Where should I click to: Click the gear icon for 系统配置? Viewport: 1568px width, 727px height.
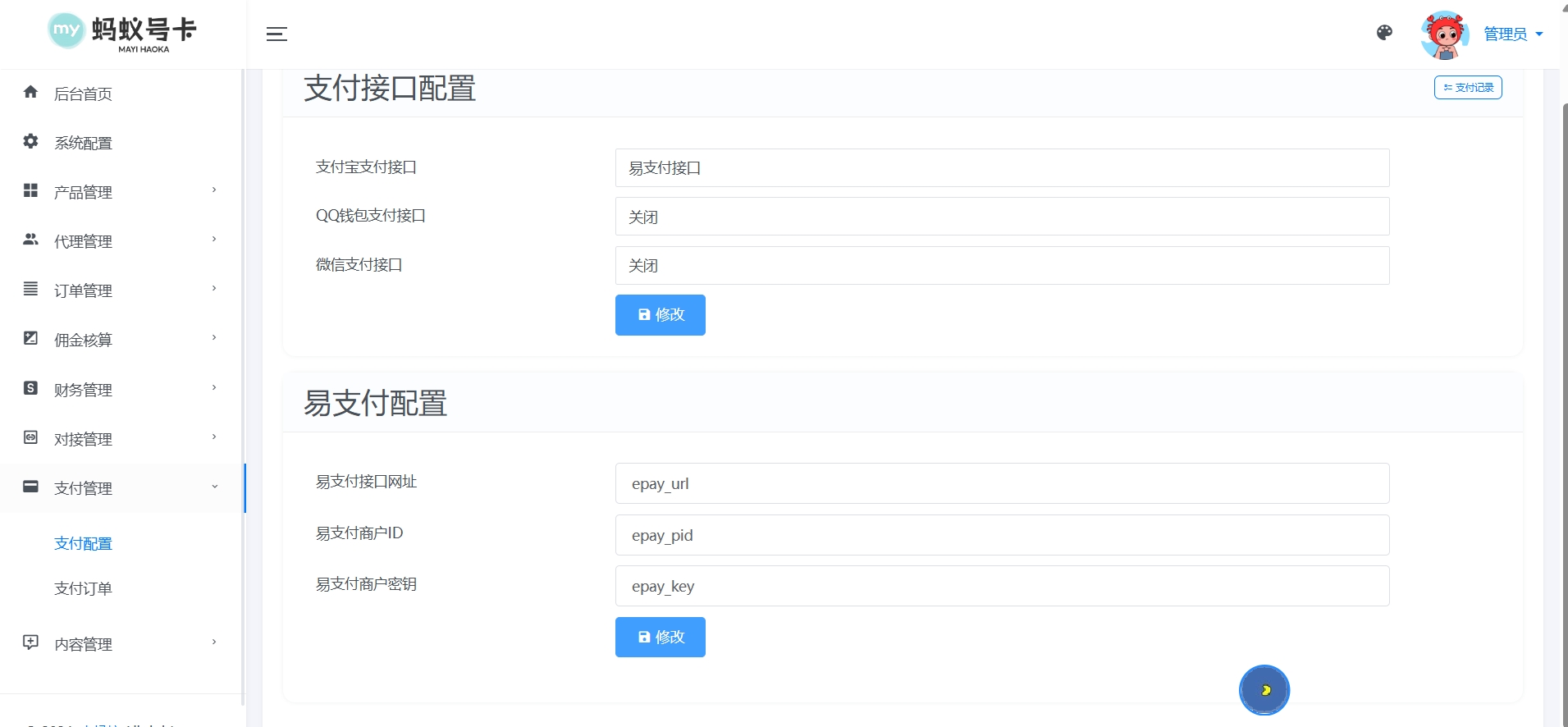click(31, 141)
